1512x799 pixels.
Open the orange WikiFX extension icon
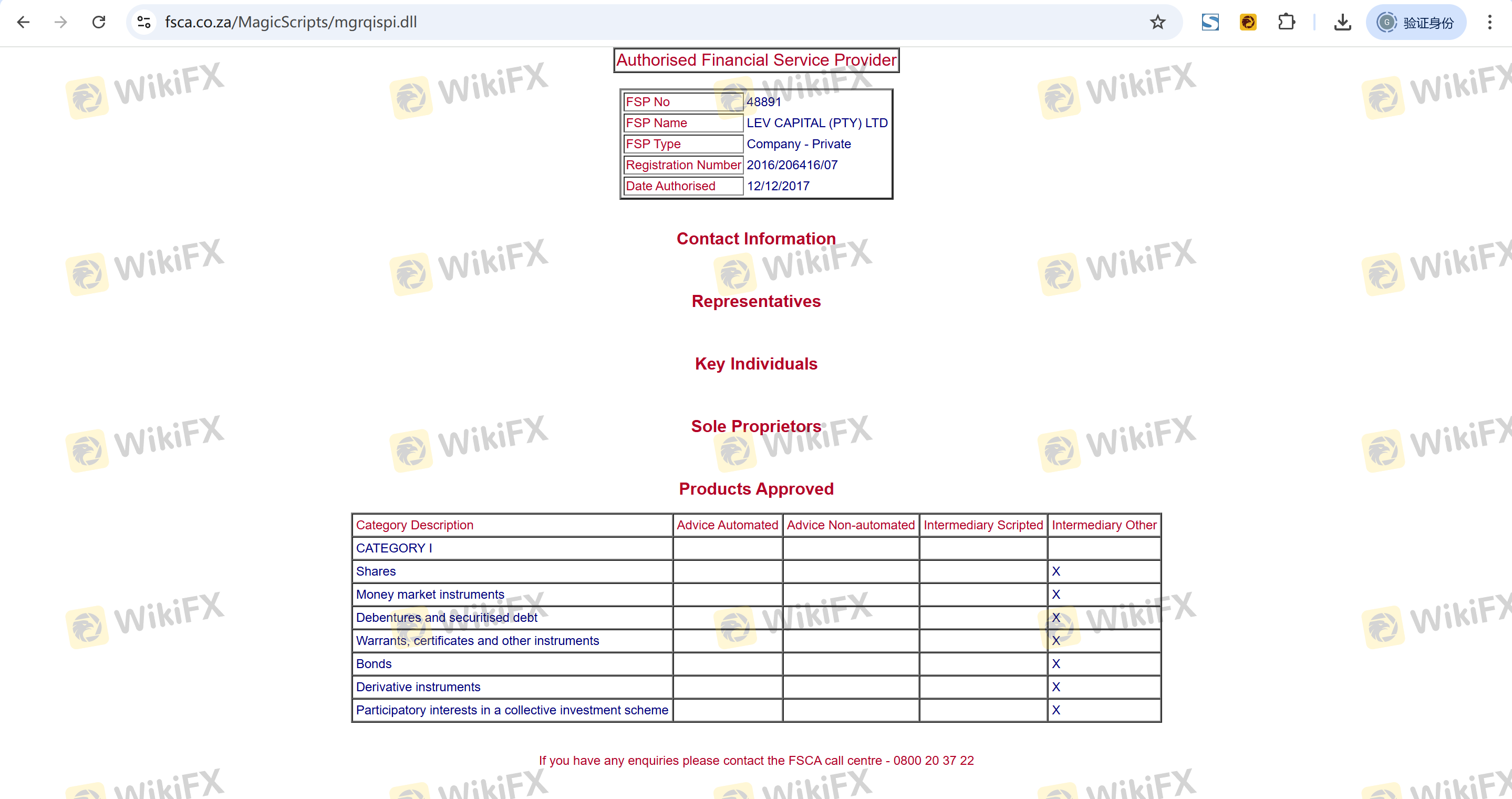coord(1247,22)
